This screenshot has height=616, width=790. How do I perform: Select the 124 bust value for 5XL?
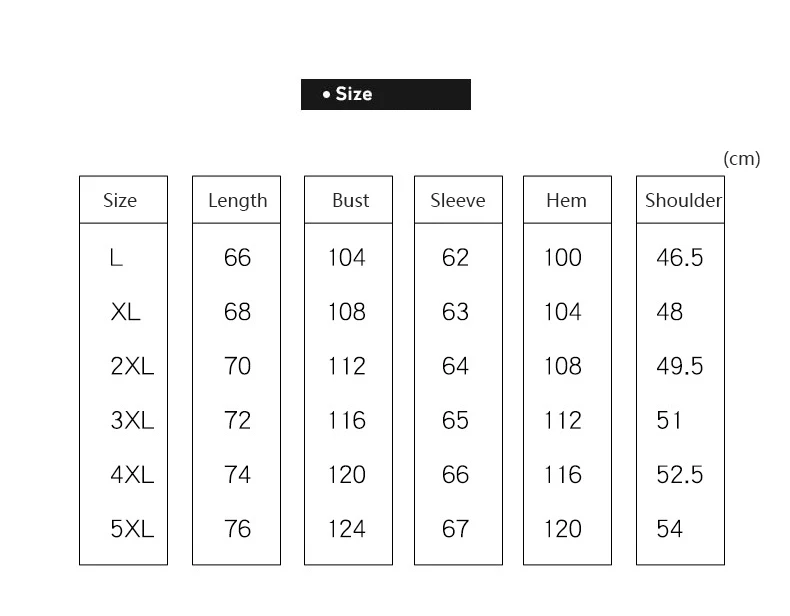pyautogui.click(x=347, y=529)
